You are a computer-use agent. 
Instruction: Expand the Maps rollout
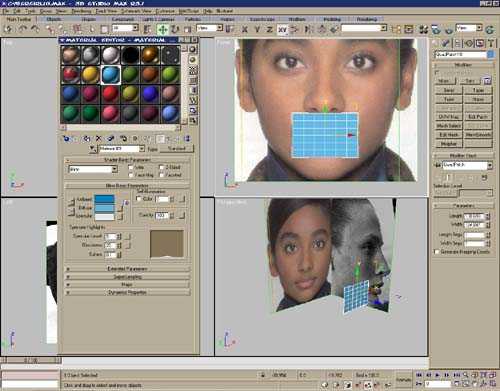(x=127, y=284)
